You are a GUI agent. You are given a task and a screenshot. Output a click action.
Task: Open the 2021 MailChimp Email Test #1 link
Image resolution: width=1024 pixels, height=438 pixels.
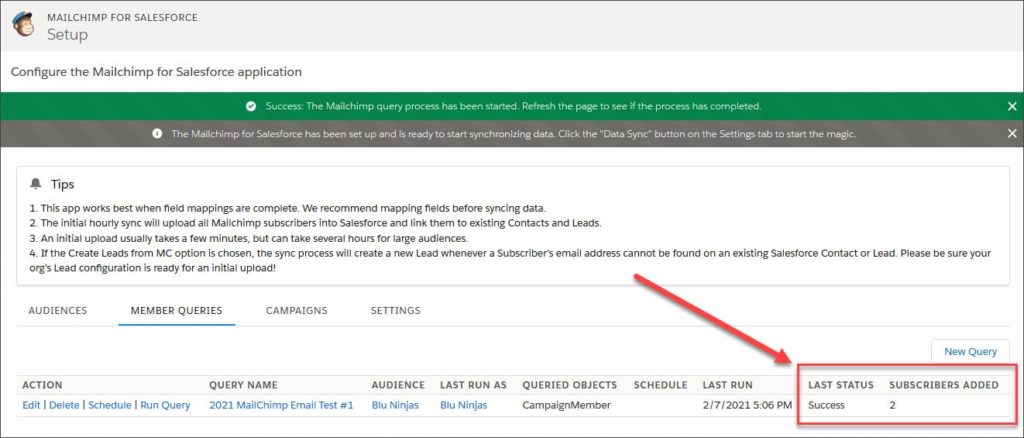click(281, 405)
